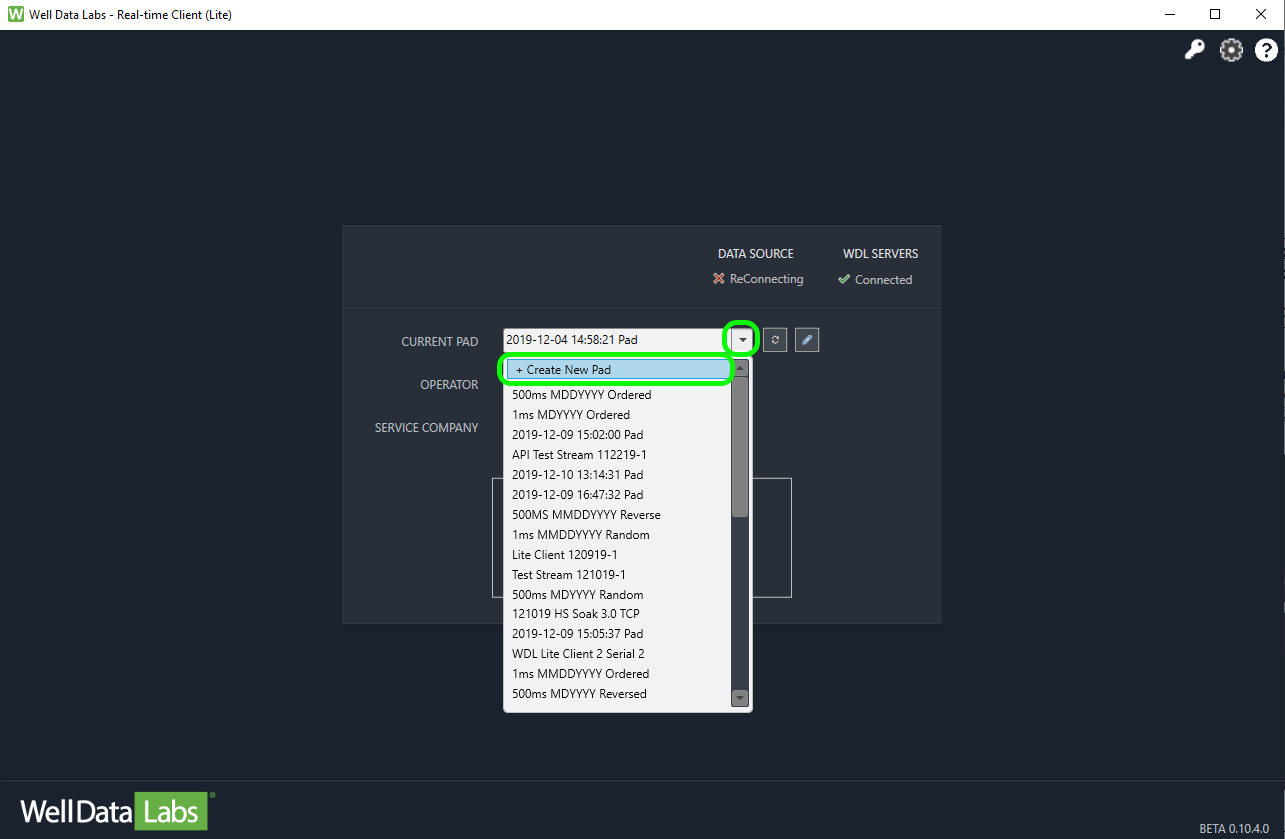
Task: Click the 'OPERATOR' label
Action: pyautogui.click(x=450, y=385)
